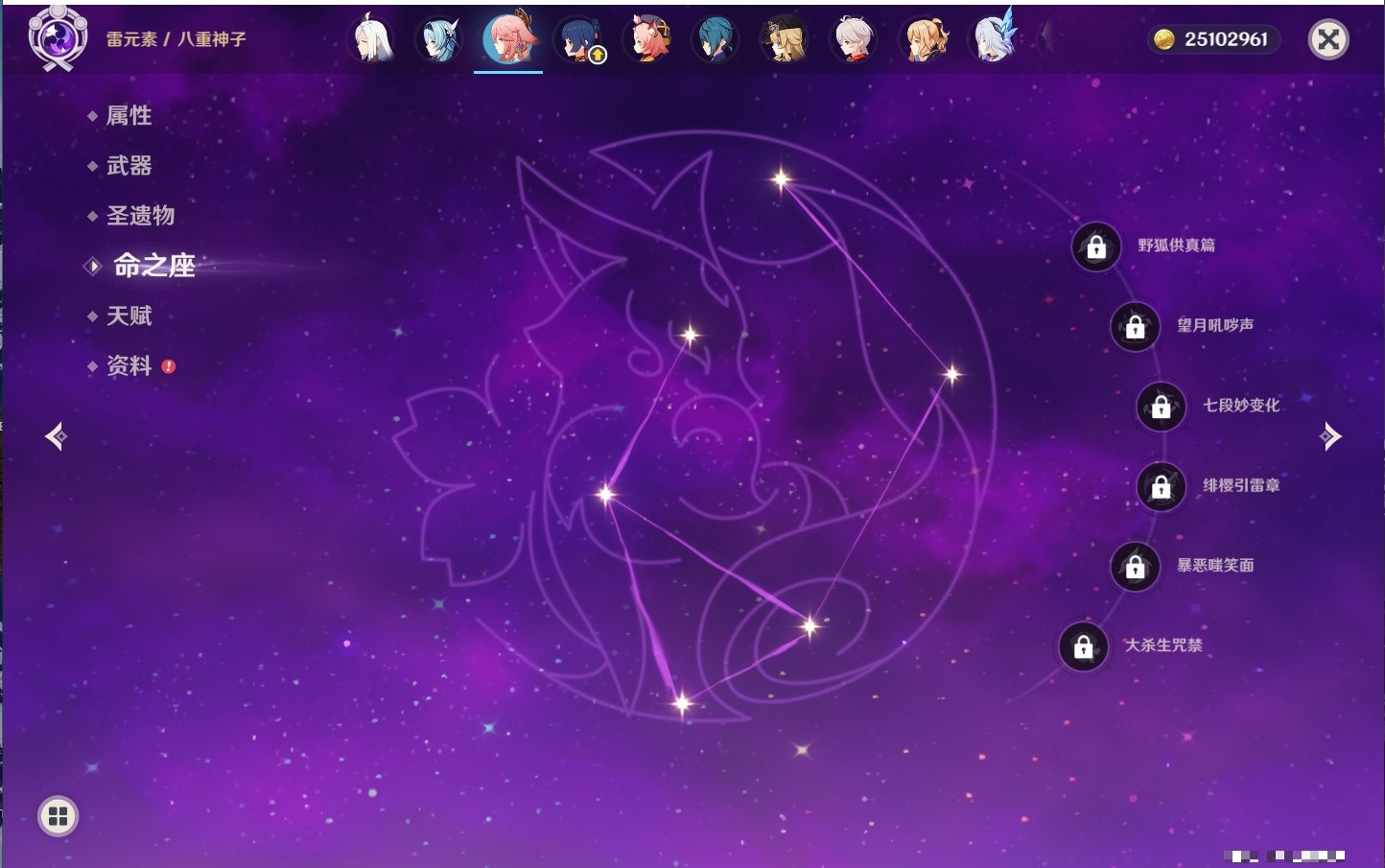This screenshot has width=1385, height=868.
Task: Click the Electro element emblem icon
Action: [x=58, y=38]
